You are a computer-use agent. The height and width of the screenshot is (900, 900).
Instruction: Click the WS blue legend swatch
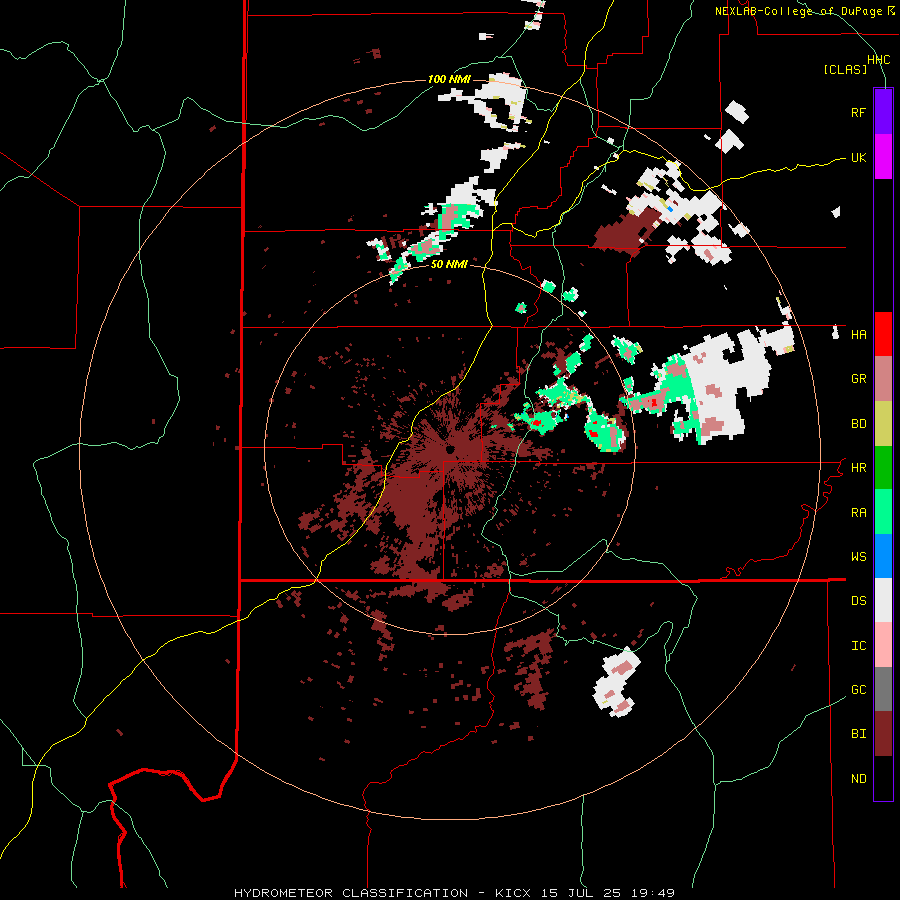pyautogui.click(x=883, y=556)
